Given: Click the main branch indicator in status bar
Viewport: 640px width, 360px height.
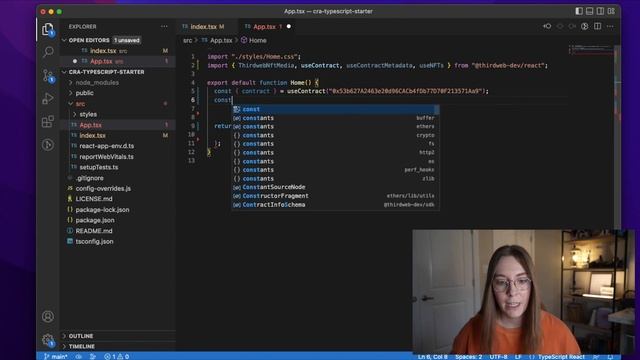Looking at the screenshot, I should coord(56,356).
